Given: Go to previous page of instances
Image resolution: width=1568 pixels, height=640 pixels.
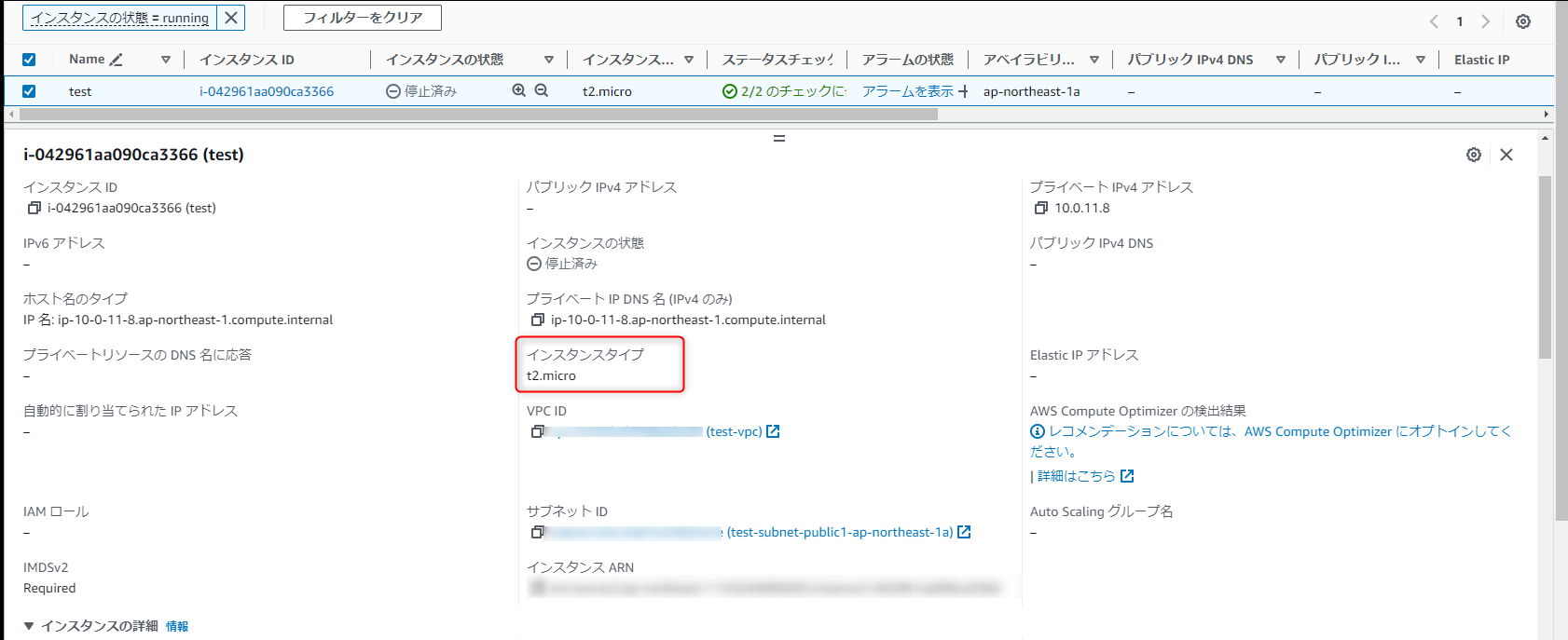Looking at the screenshot, I should coord(1434,21).
